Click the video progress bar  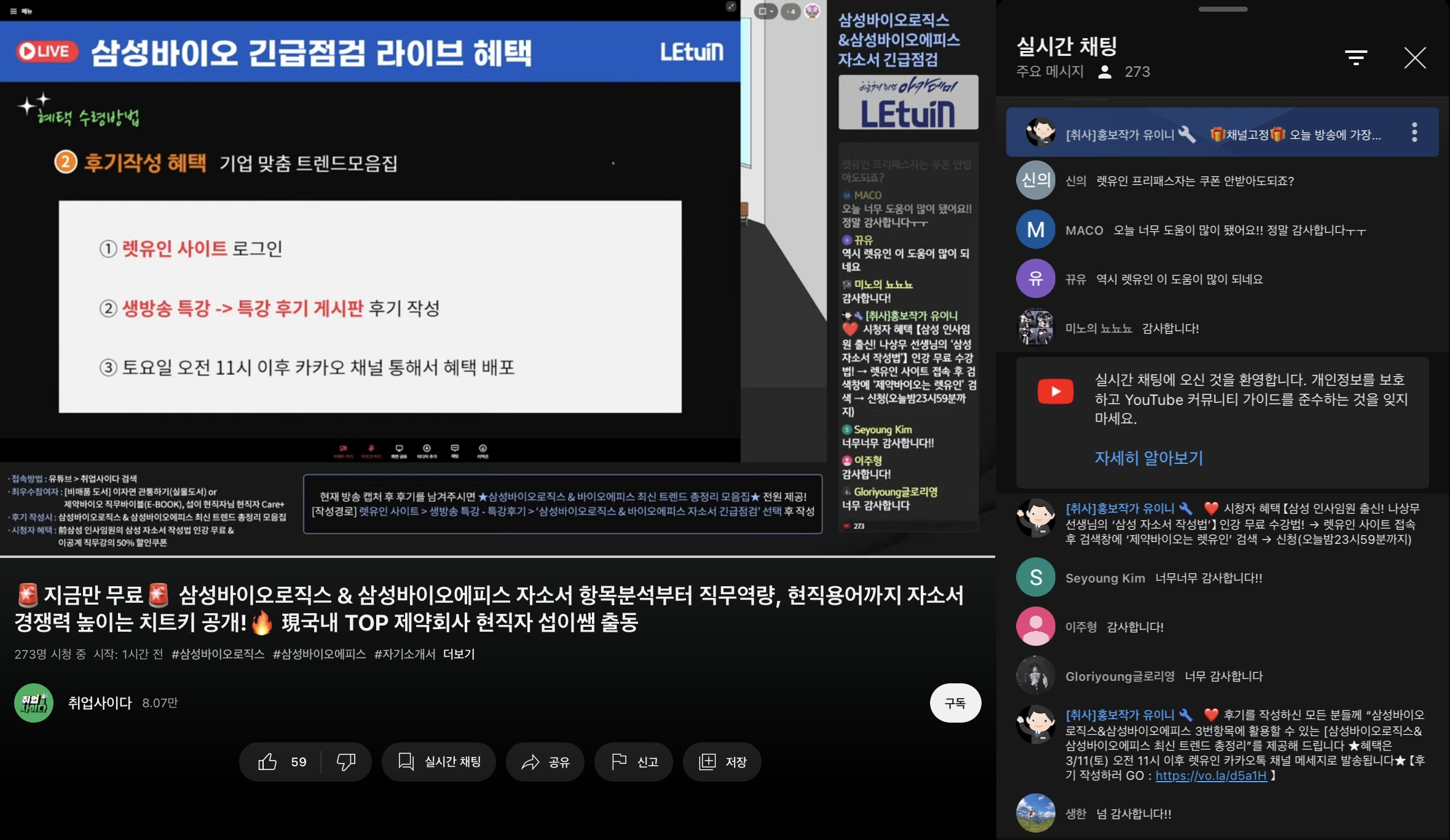point(497,557)
